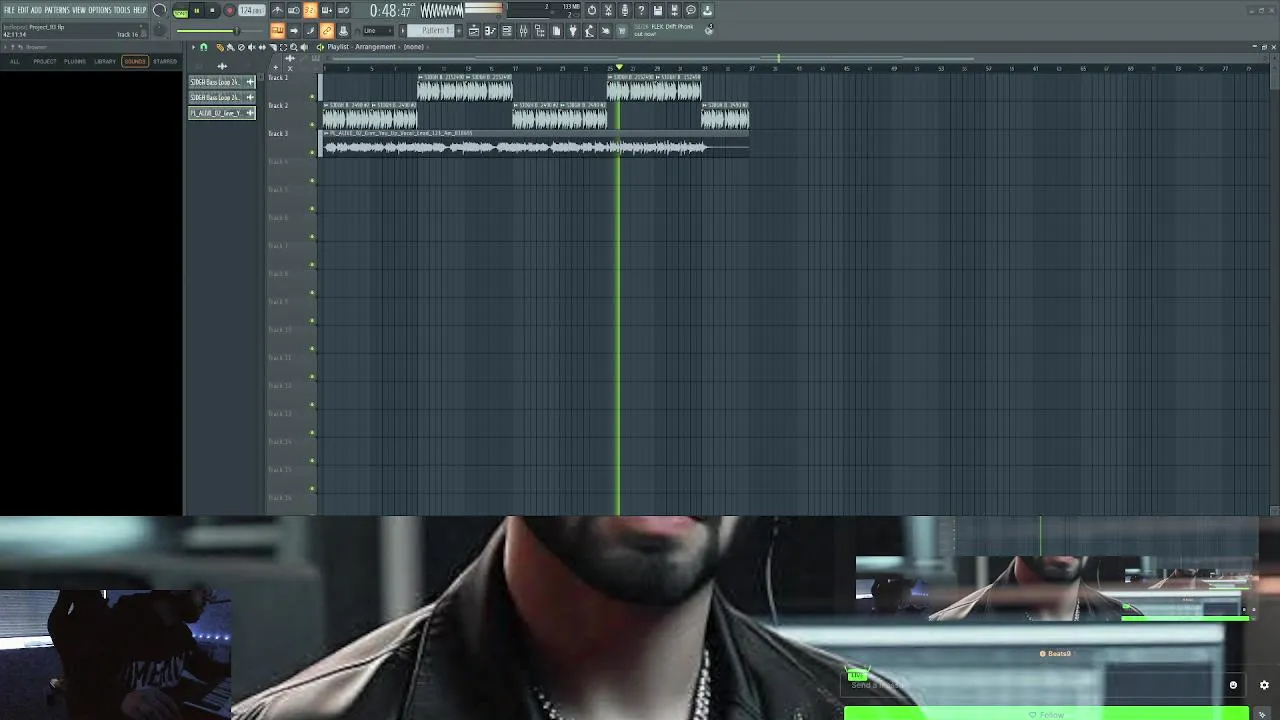The width and height of the screenshot is (1280, 720).
Task: Toggle typing keyboard to piano icon
Action: pos(277,30)
